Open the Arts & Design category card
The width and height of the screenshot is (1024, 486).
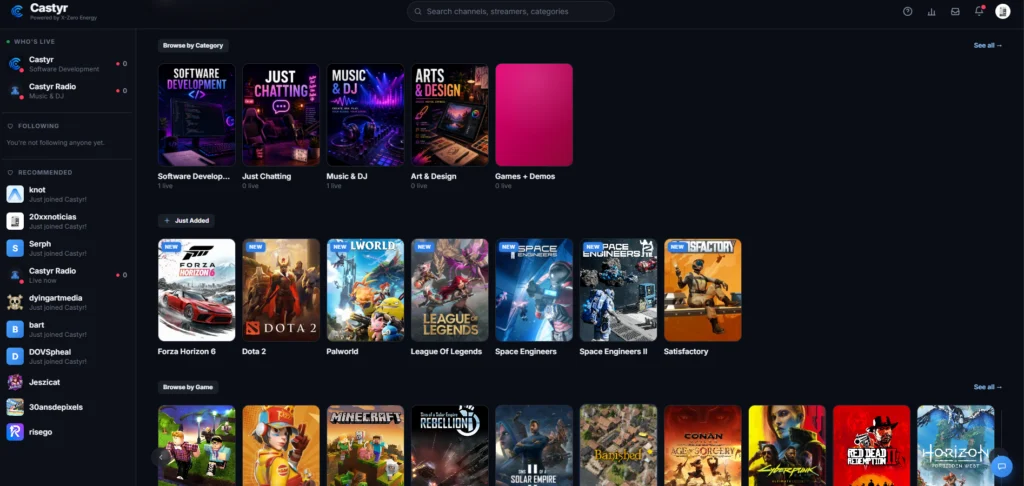449,115
